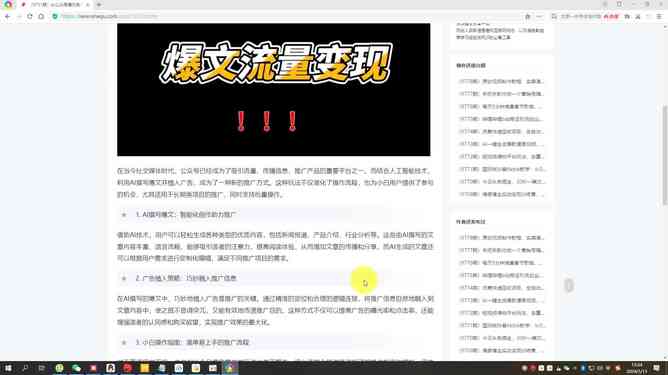Click the red hot-search label in toolbar
The image size is (668, 375).
click(x=611, y=16)
